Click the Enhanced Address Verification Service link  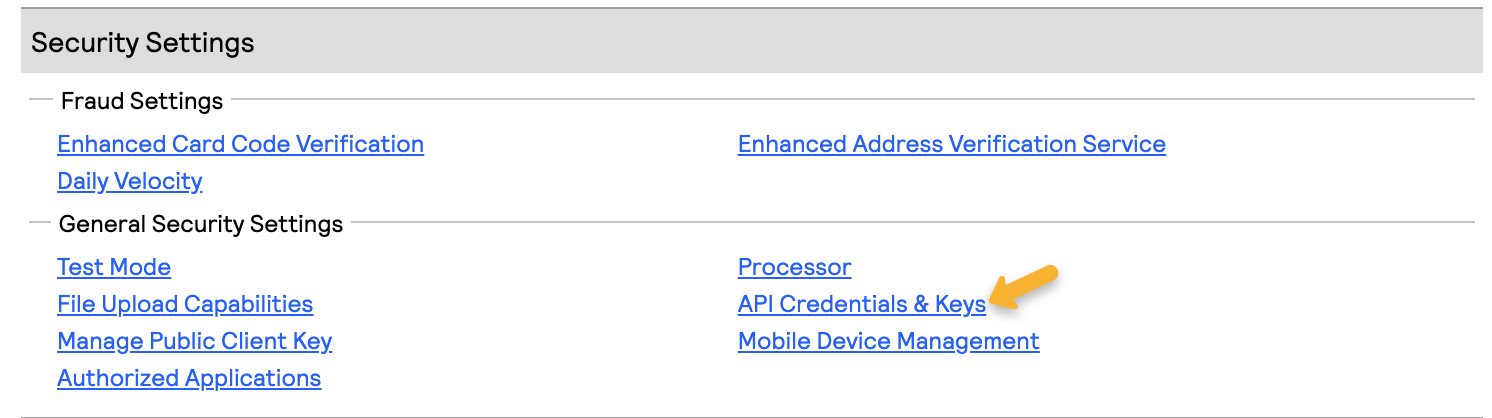(951, 144)
